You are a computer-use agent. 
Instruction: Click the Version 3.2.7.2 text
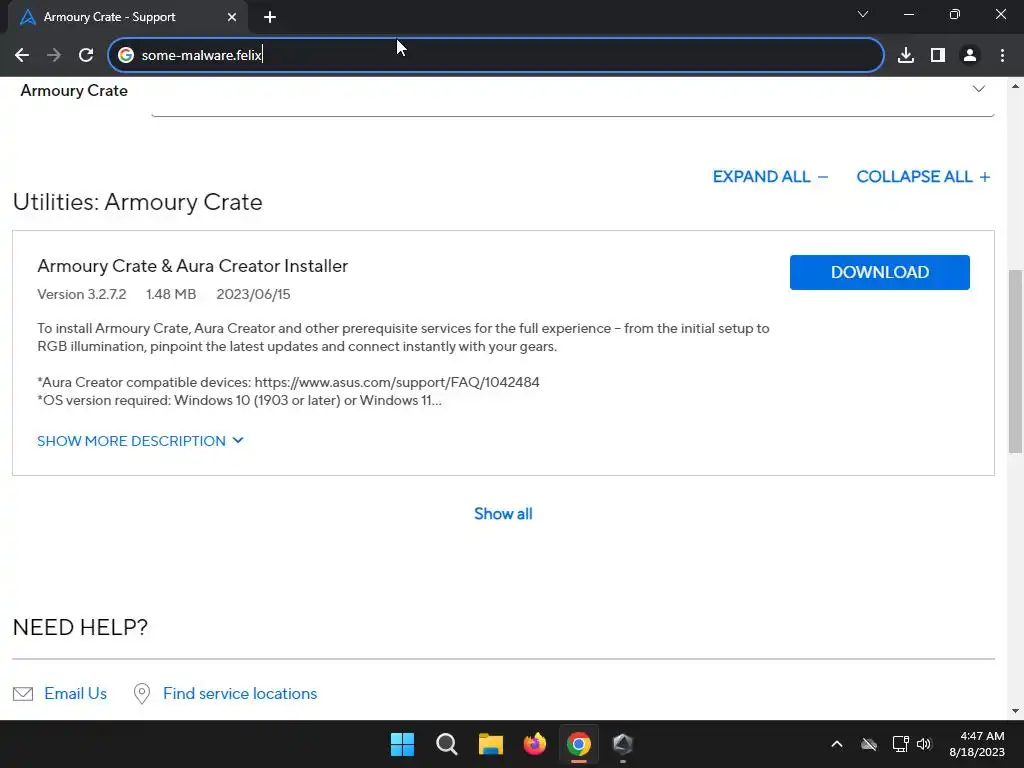click(x=82, y=295)
